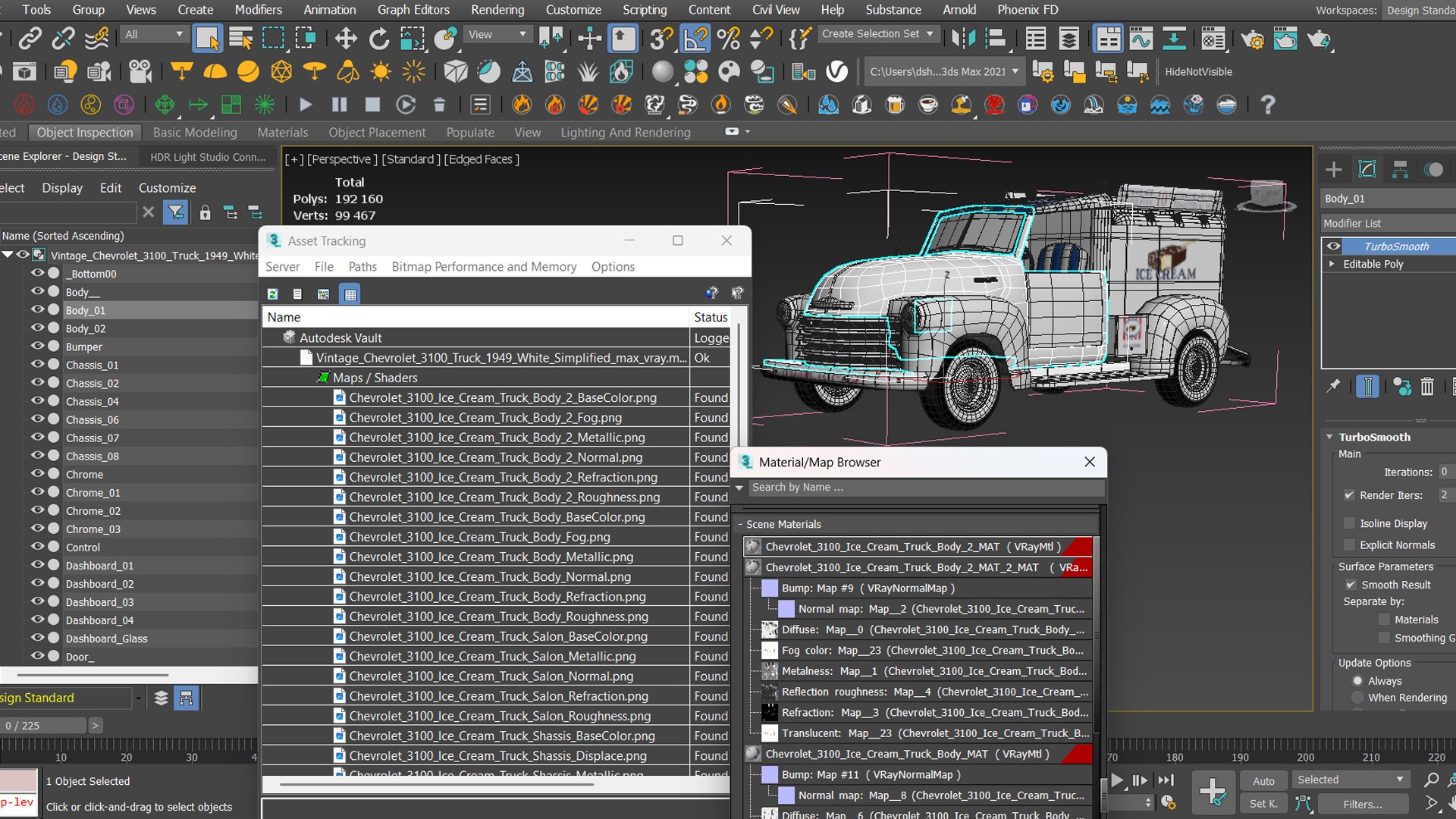Image resolution: width=1456 pixels, height=819 pixels.
Task: Open the Layer Explorer from toolbar
Action: [1069, 38]
